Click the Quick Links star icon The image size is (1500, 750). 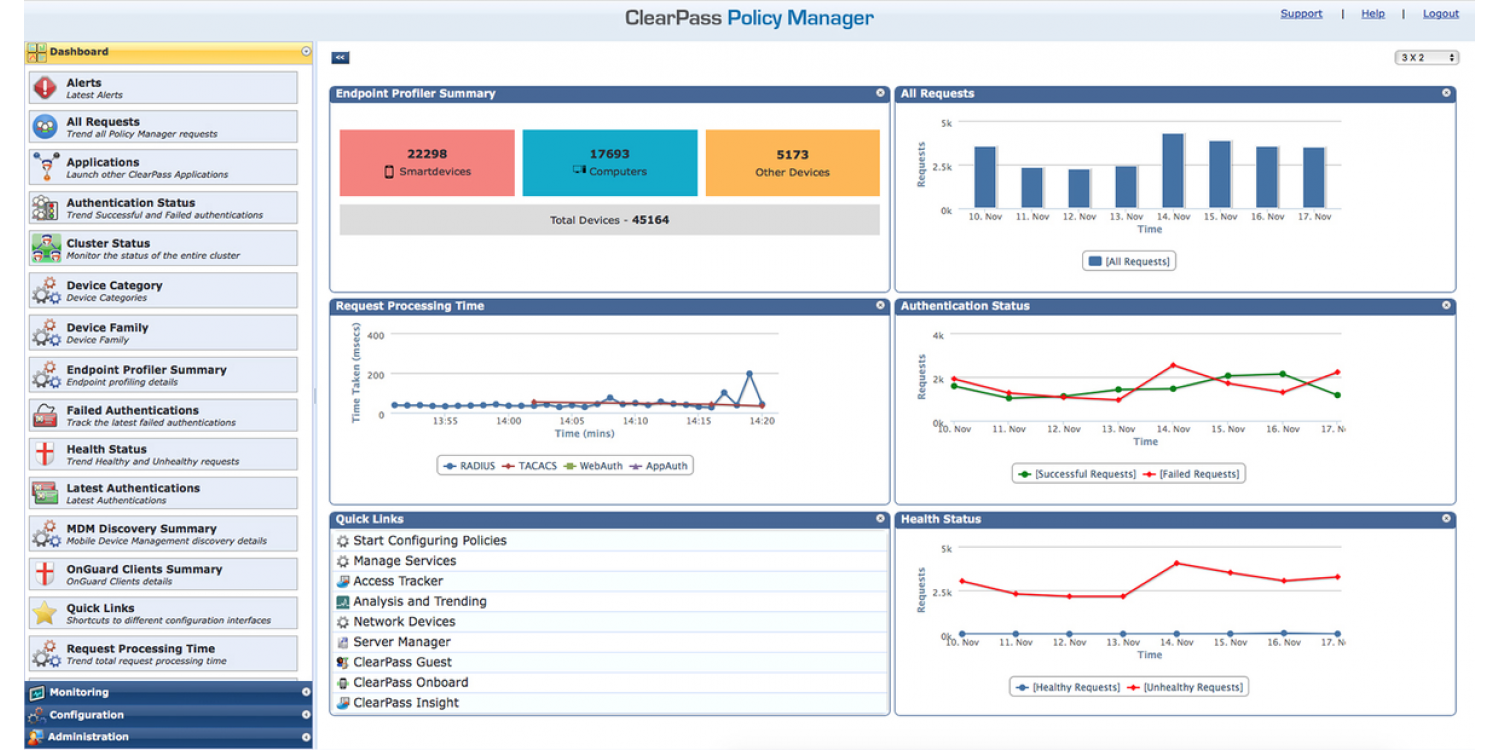[45, 613]
